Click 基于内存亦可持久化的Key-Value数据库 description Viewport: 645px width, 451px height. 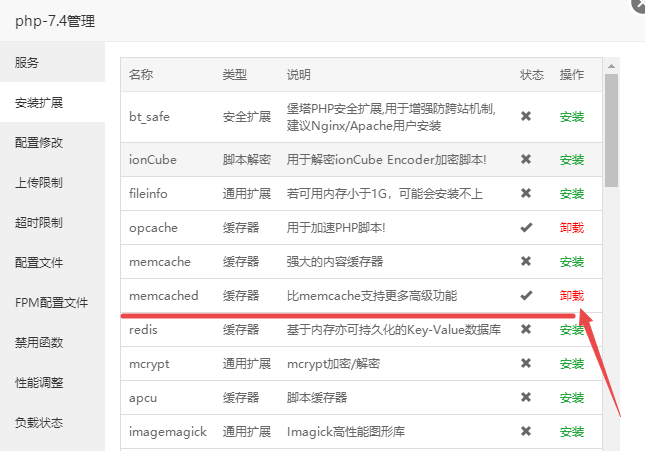[394, 330]
